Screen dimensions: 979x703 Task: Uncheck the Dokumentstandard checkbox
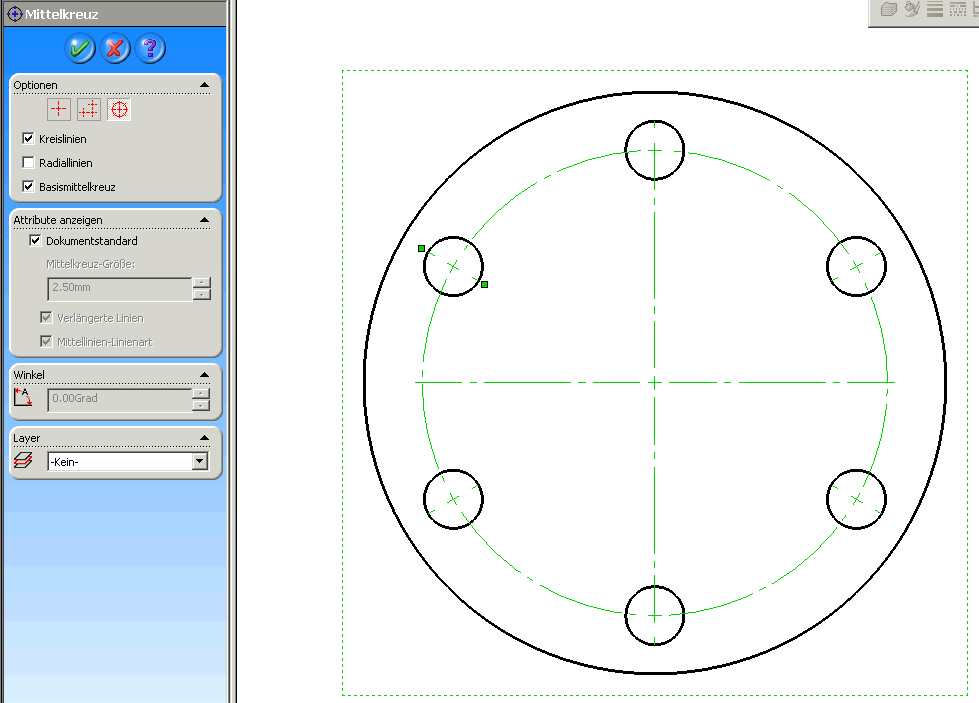pos(36,240)
